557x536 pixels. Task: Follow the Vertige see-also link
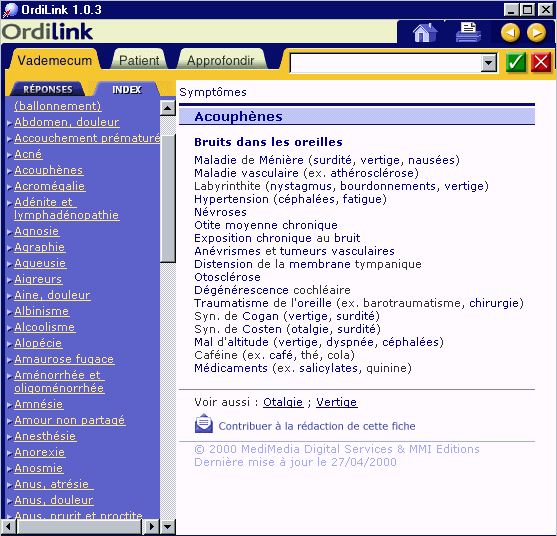[x=337, y=402]
